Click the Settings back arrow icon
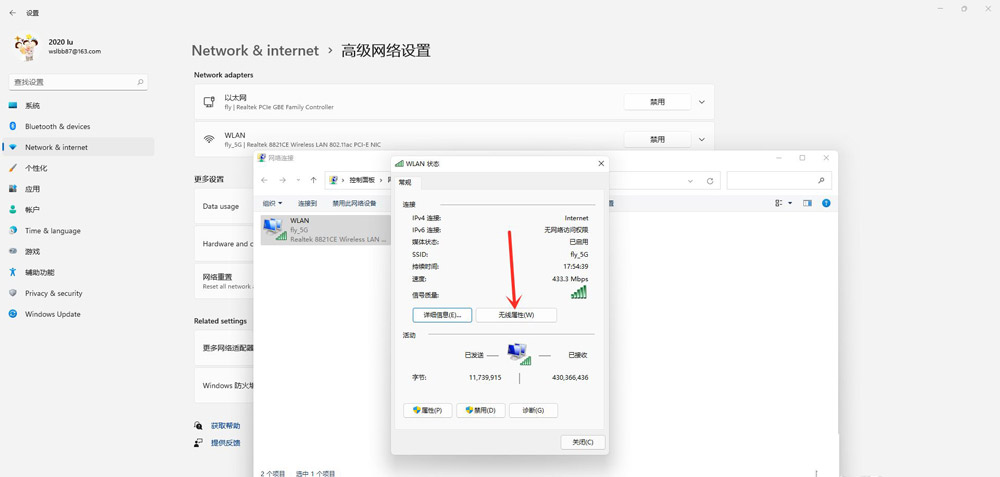The height and width of the screenshot is (477, 1000). [13, 13]
